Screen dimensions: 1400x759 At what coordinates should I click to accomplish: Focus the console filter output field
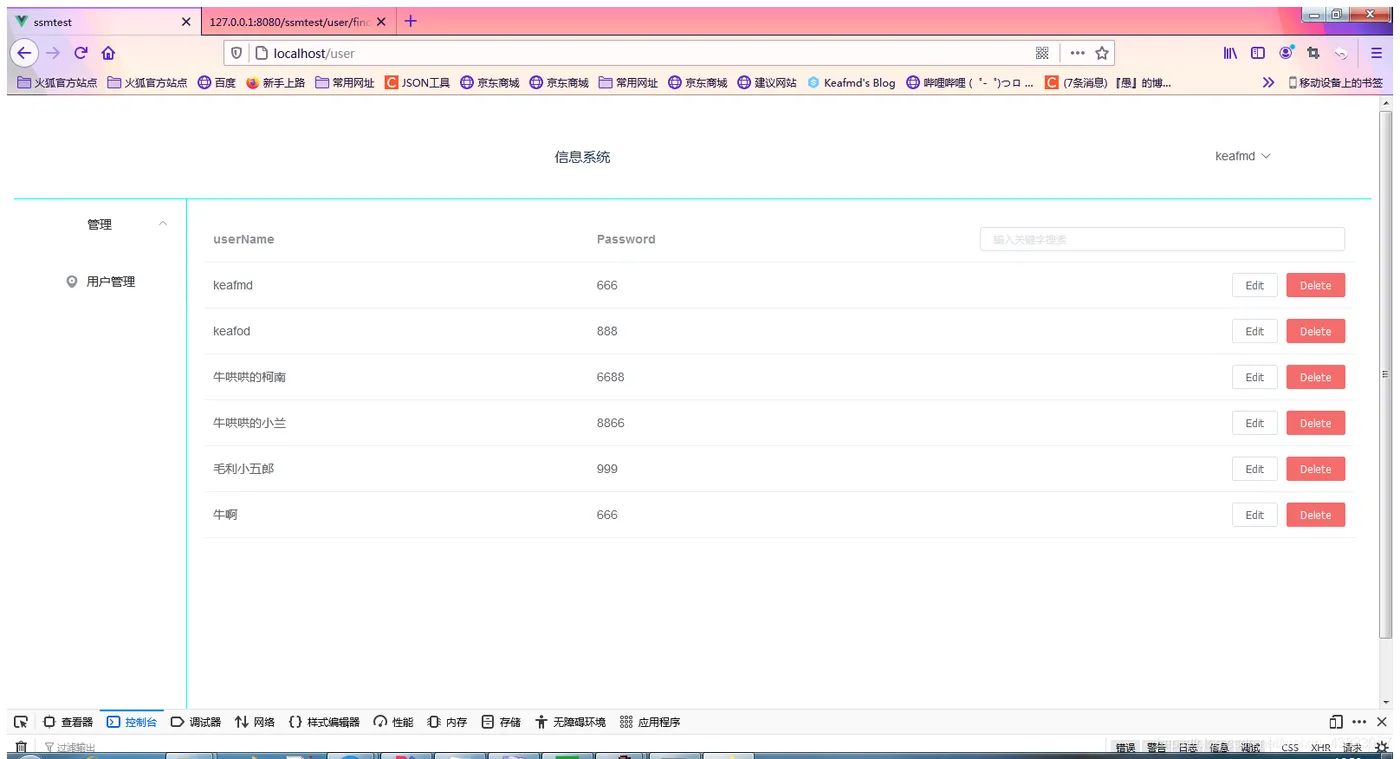pos(570,747)
